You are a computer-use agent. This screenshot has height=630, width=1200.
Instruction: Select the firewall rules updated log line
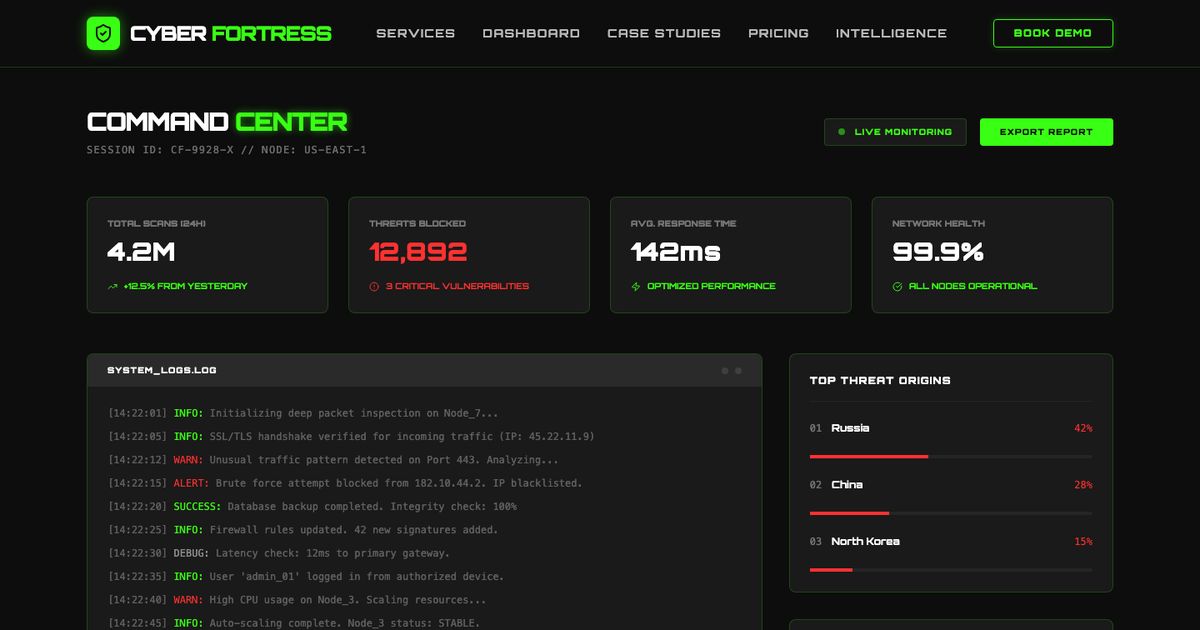coord(303,530)
